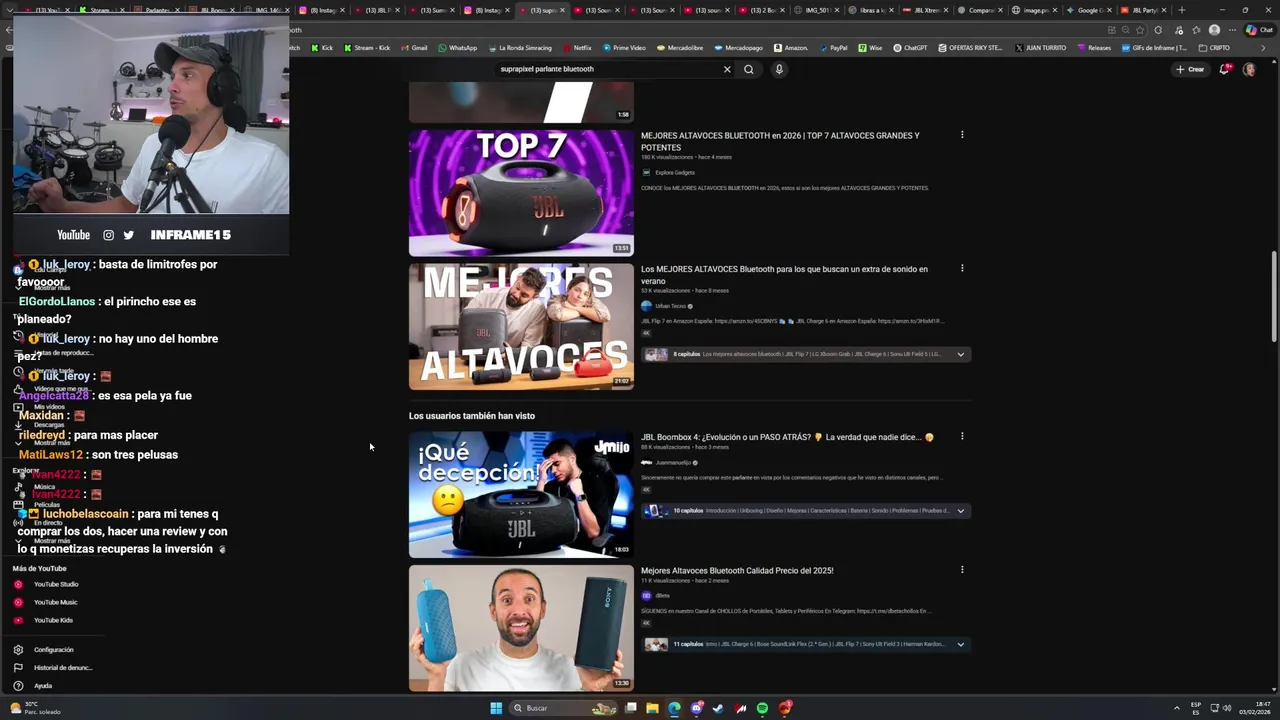Show hidden system tray icons
1280x720 pixels.
point(1177,708)
